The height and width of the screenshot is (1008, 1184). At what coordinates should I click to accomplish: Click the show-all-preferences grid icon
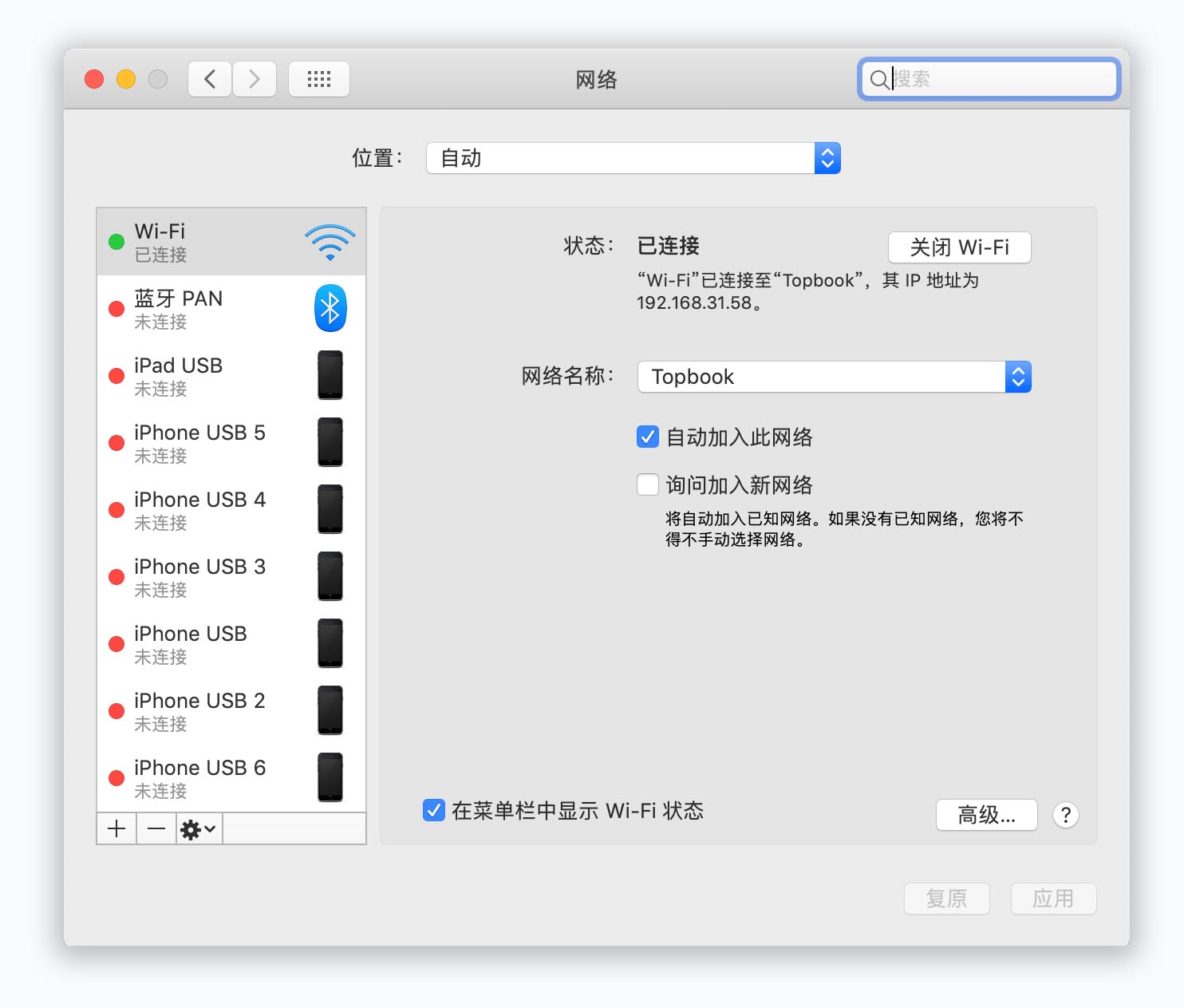[318, 78]
